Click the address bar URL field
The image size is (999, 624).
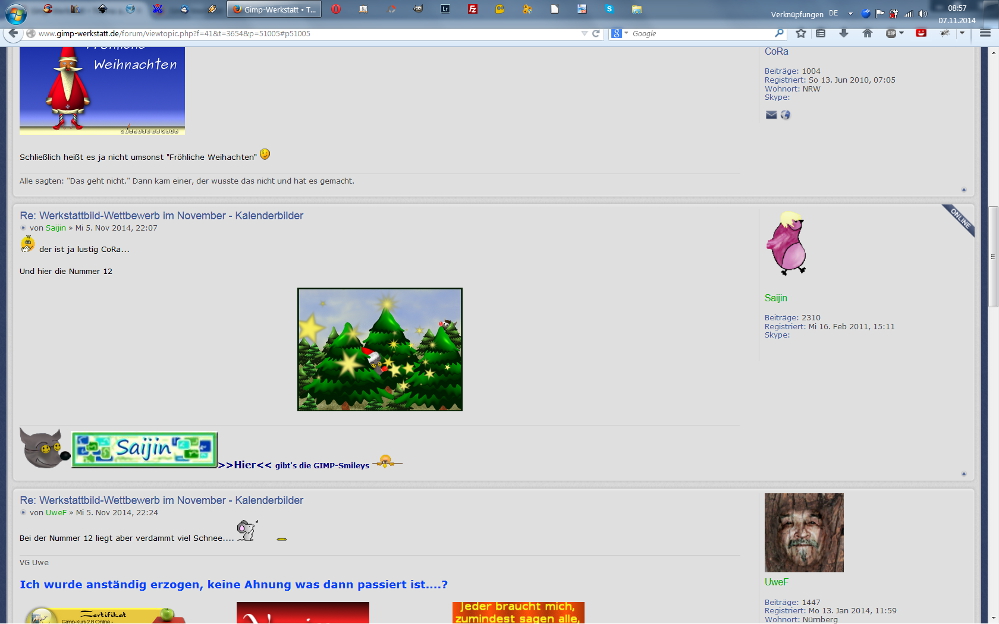(306, 33)
